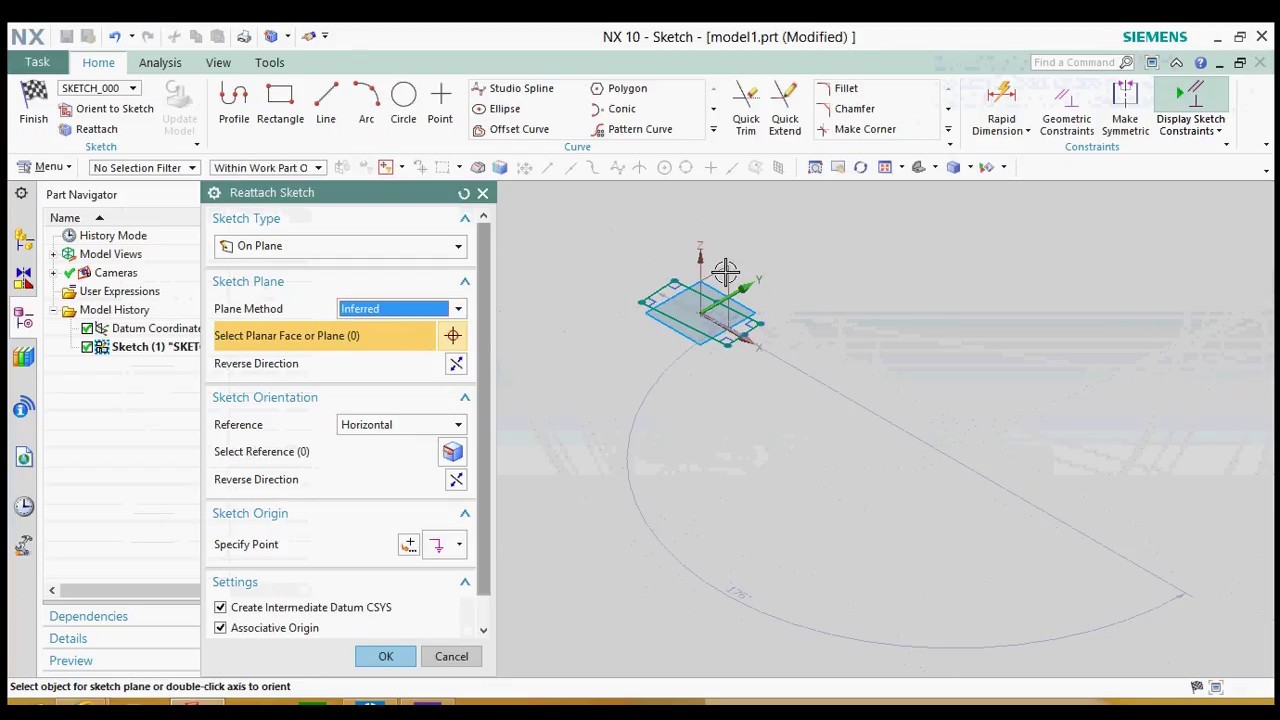Collapse the Settings section
1280x720 pixels.
click(x=465, y=582)
